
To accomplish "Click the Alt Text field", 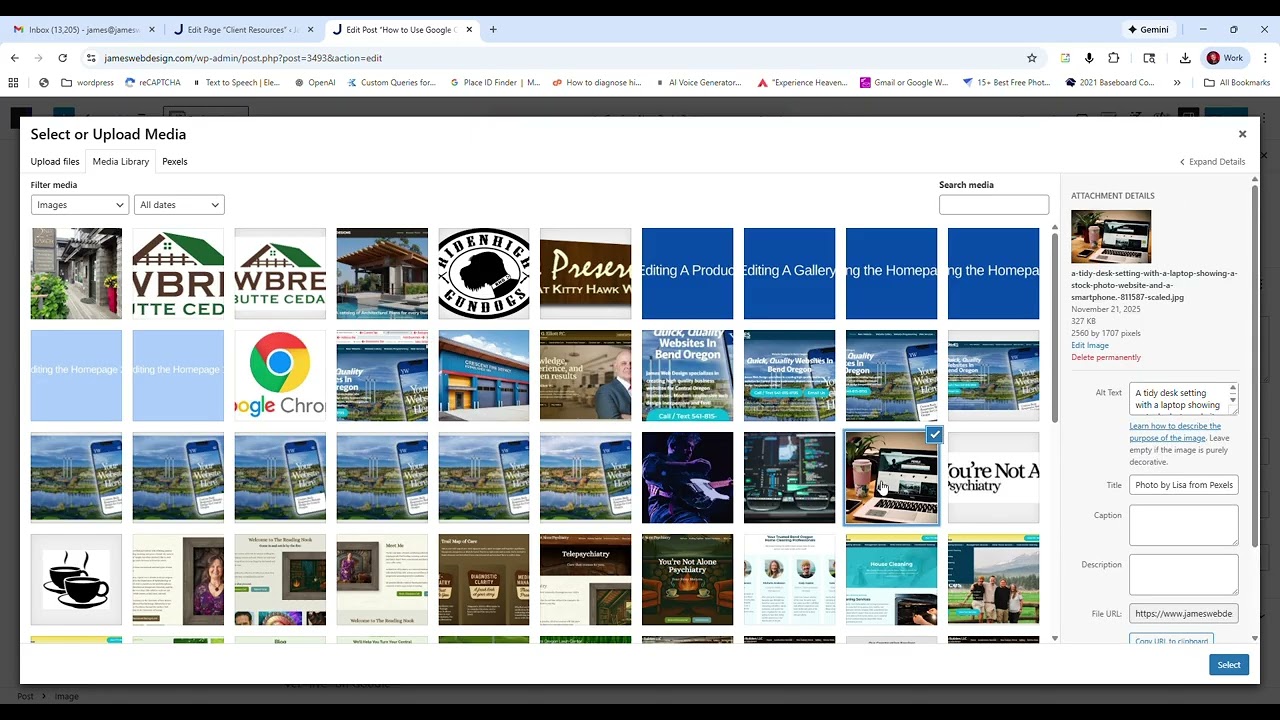I will tap(1184, 399).
